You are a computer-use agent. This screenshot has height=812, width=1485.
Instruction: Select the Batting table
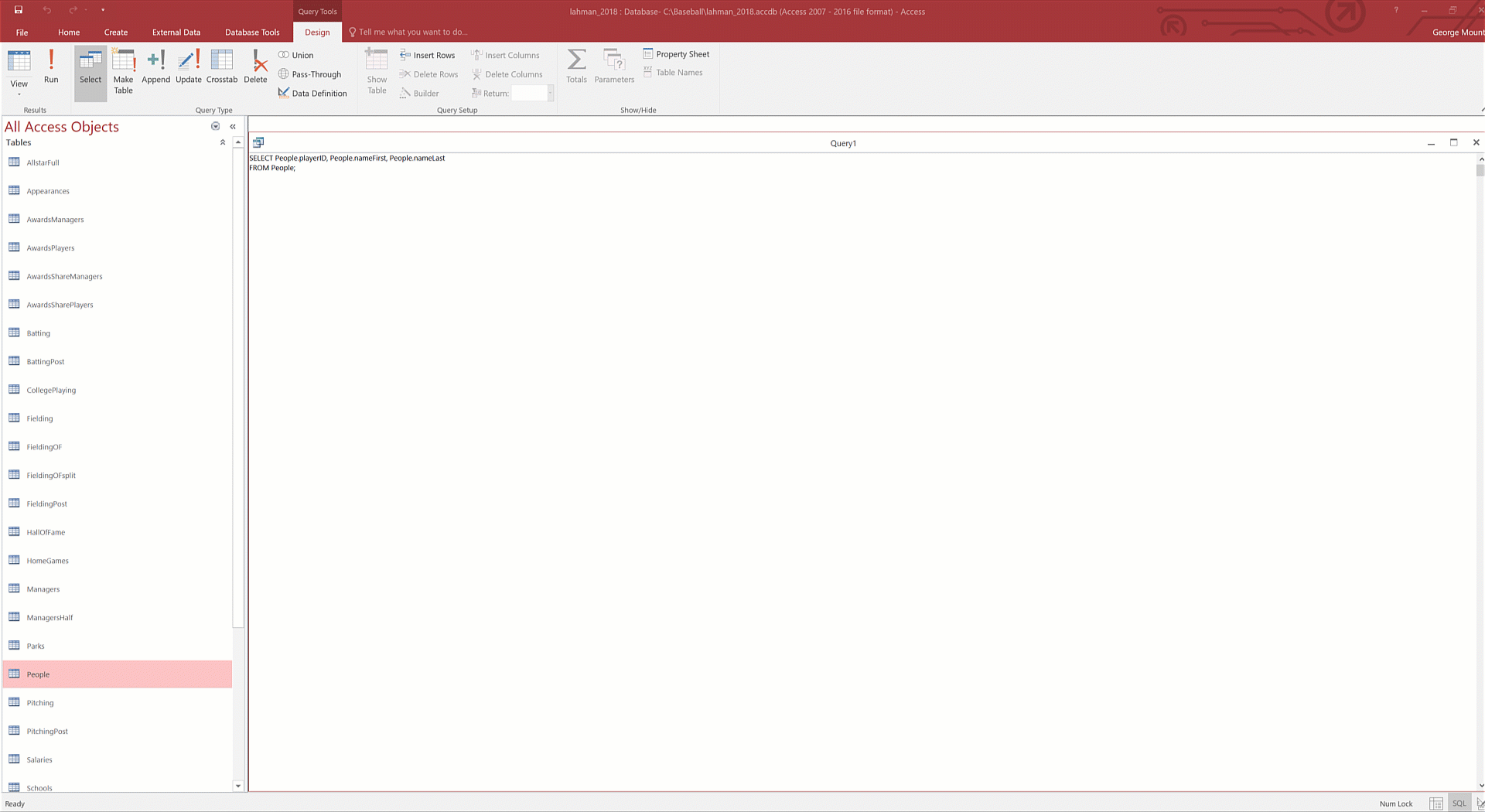point(118,333)
